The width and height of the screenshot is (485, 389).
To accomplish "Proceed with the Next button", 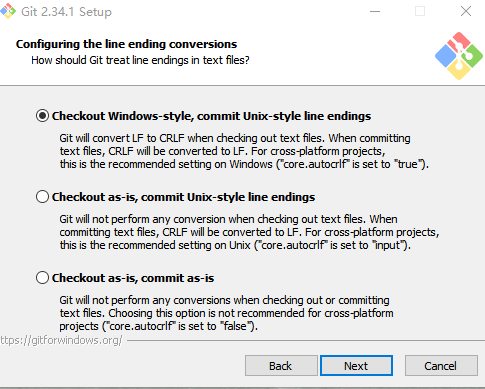I will pos(356,366).
